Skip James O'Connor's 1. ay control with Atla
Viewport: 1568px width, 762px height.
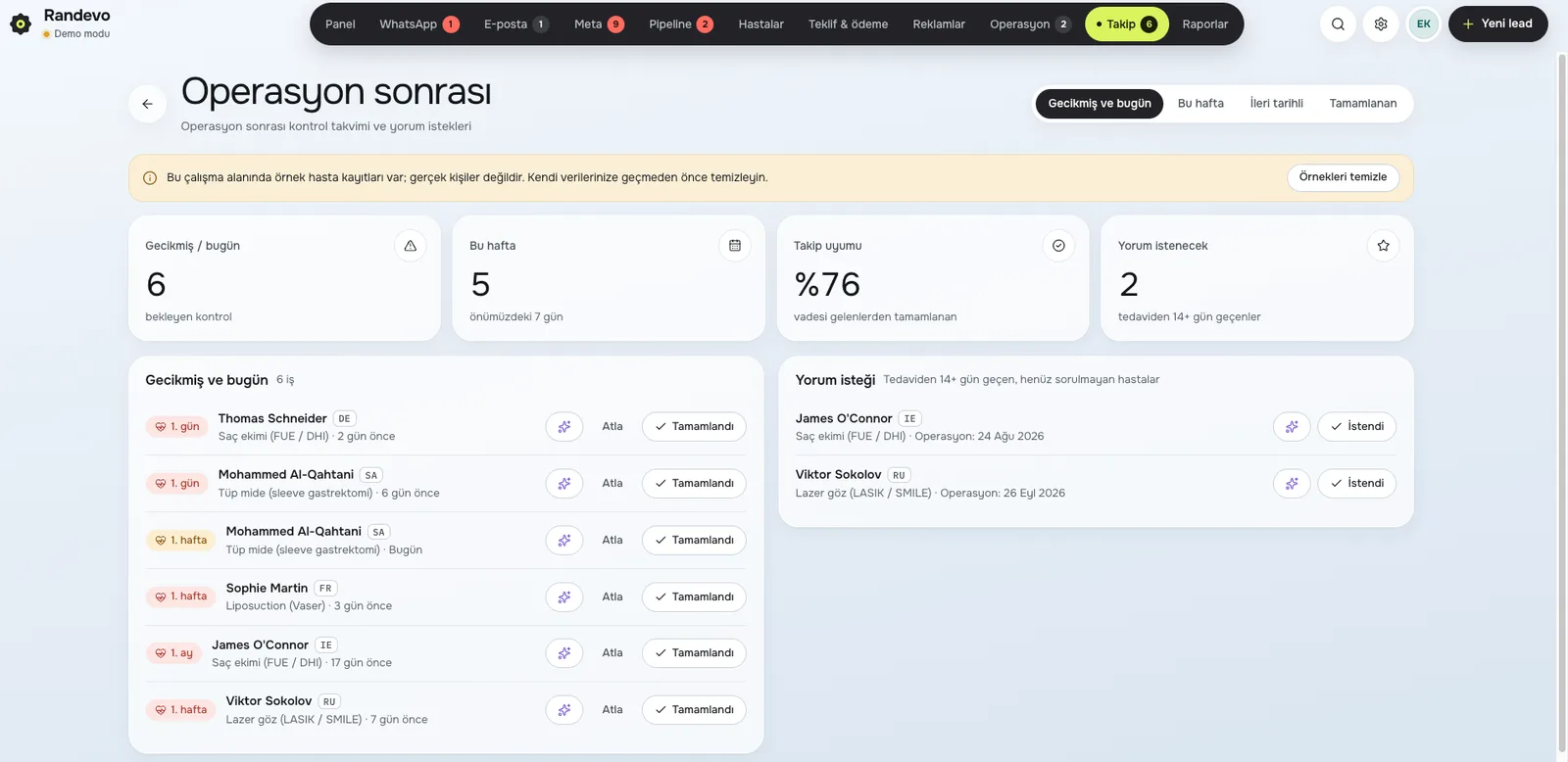pyautogui.click(x=612, y=653)
